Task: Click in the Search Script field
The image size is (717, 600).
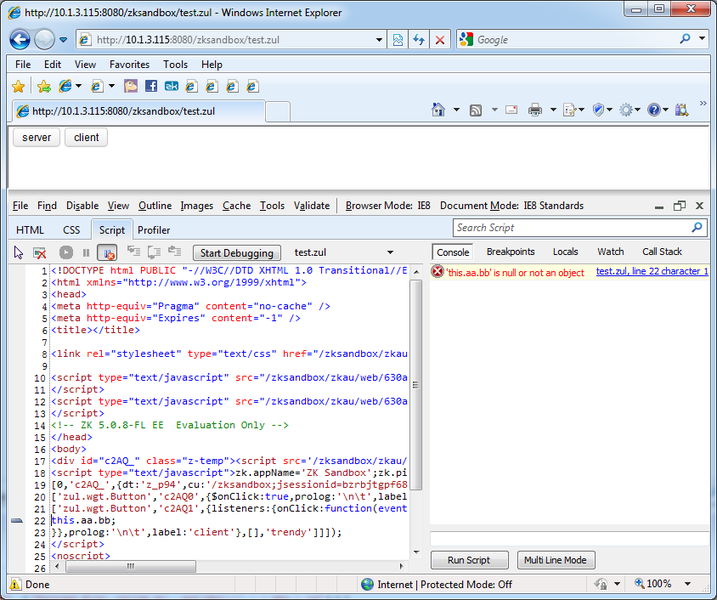Action: click(x=573, y=228)
